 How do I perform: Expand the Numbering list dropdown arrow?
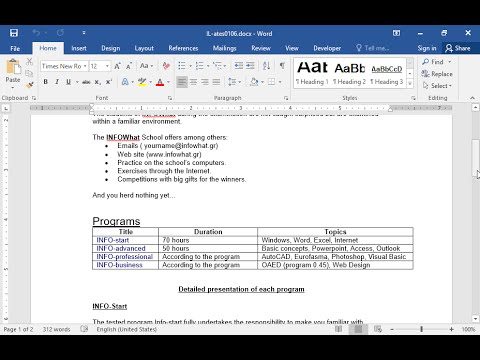[208, 66]
